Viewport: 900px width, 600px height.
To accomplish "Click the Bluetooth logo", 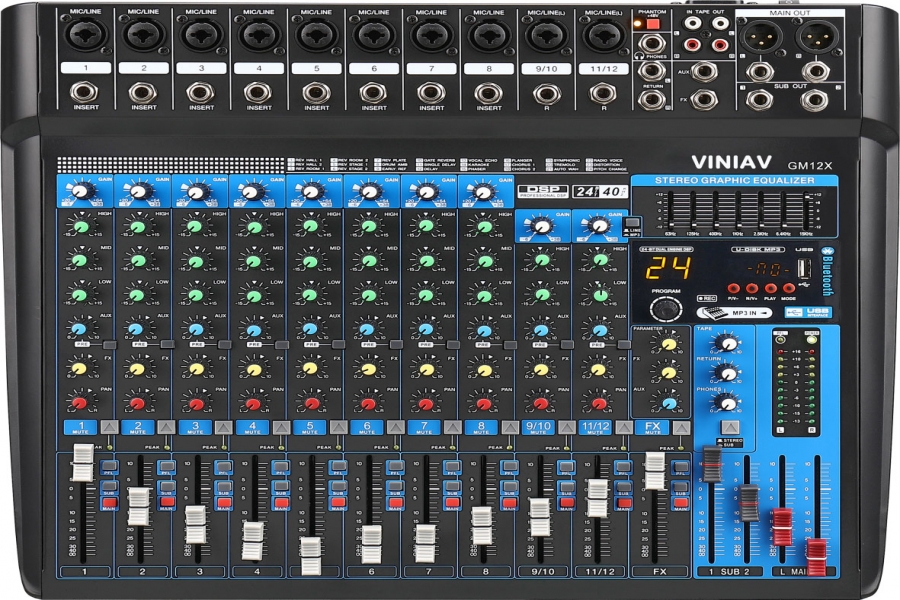I will pyautogui.click(x=827, y=270).
